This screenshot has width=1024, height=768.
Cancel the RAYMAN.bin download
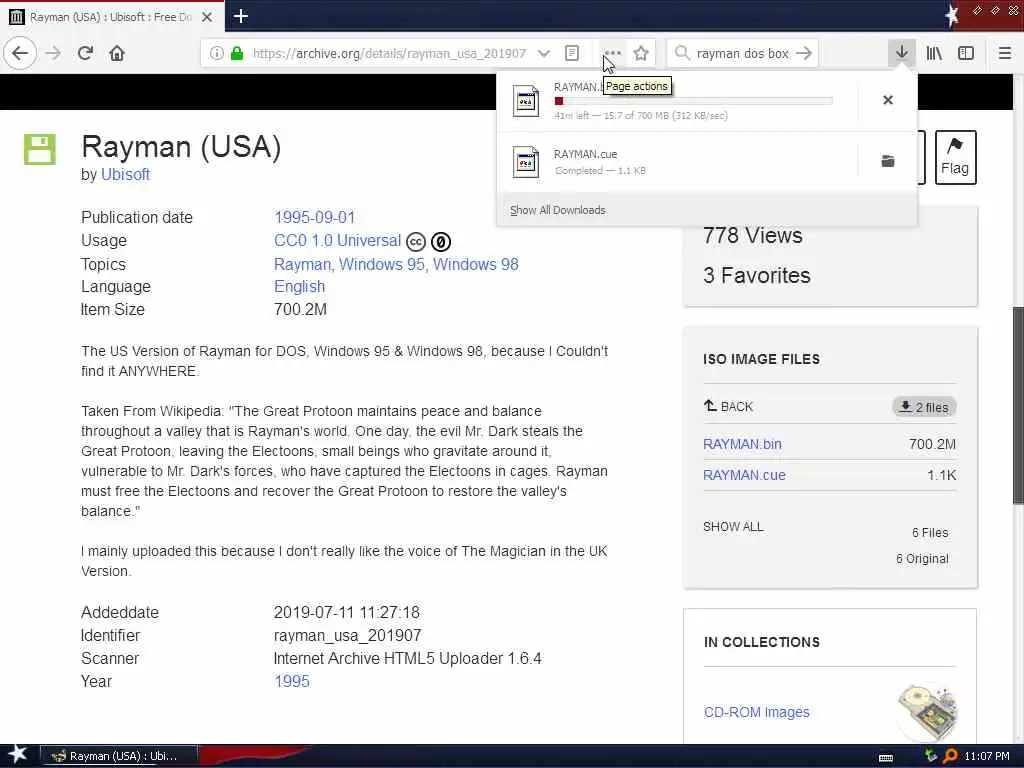point(888,100)
